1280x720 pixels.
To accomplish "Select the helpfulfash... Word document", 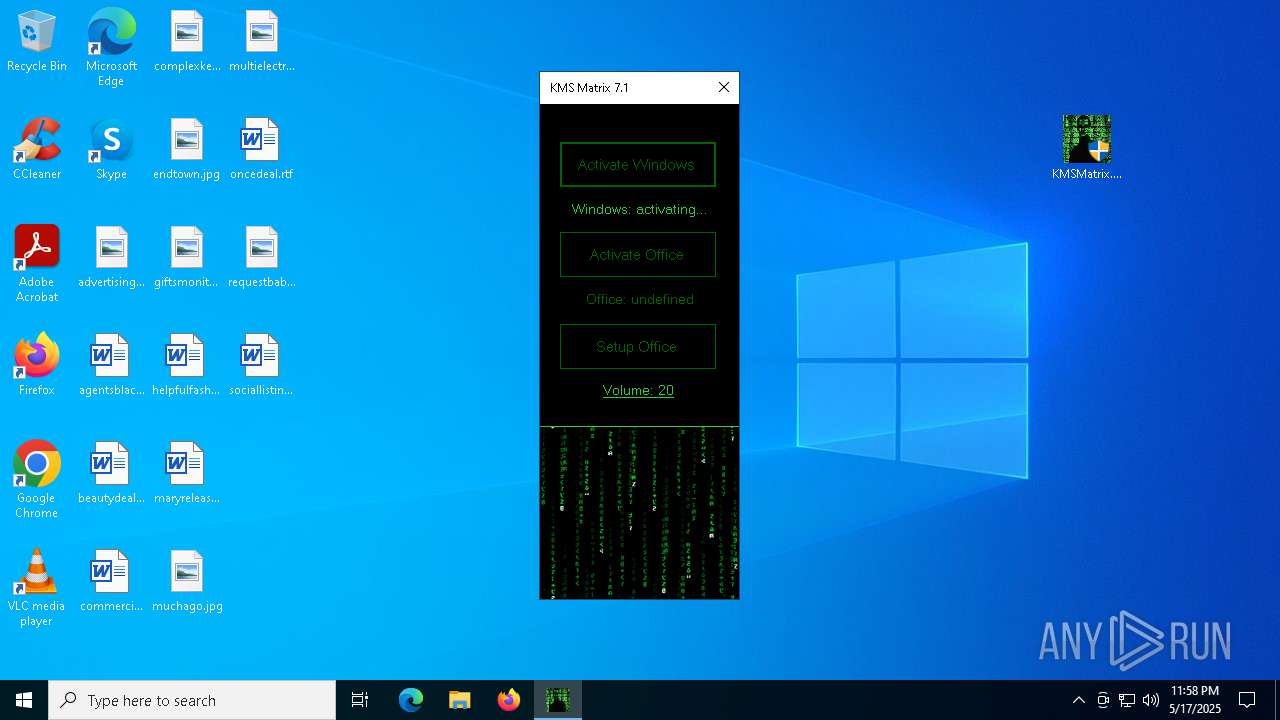I will pos(187,365).
